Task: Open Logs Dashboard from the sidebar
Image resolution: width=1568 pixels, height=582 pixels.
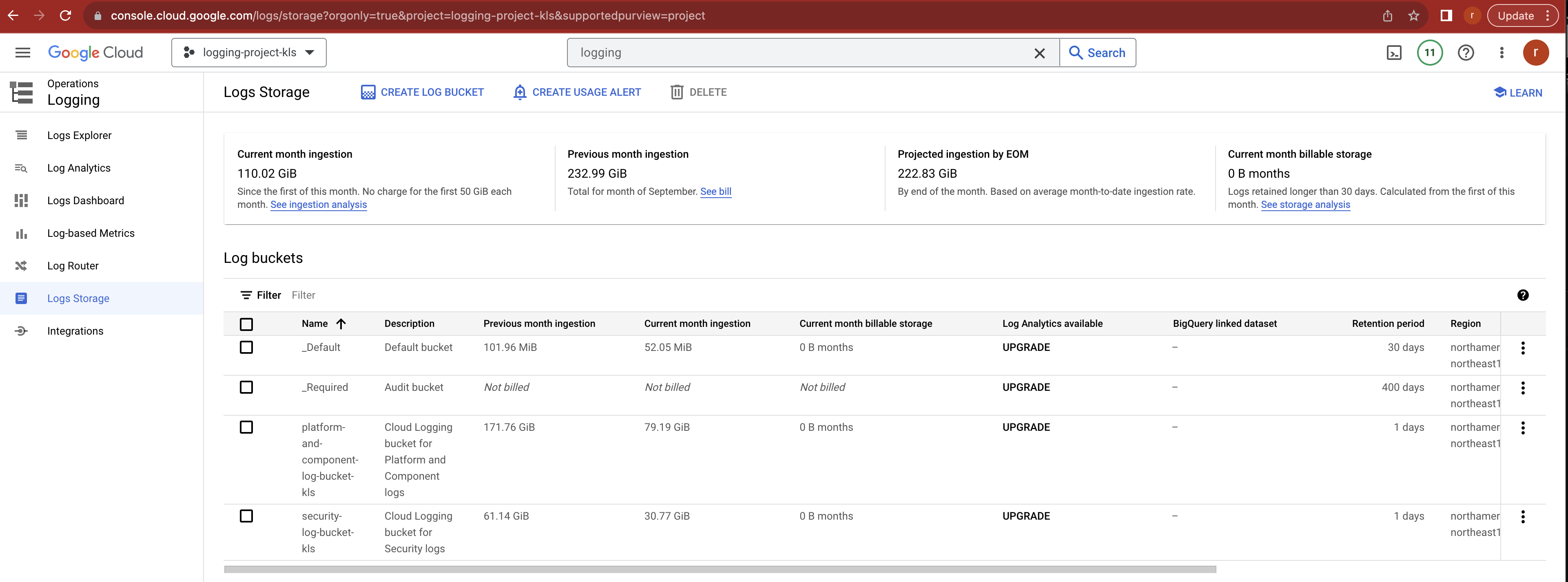Action: pyautogui.click(x=86, y=200)
